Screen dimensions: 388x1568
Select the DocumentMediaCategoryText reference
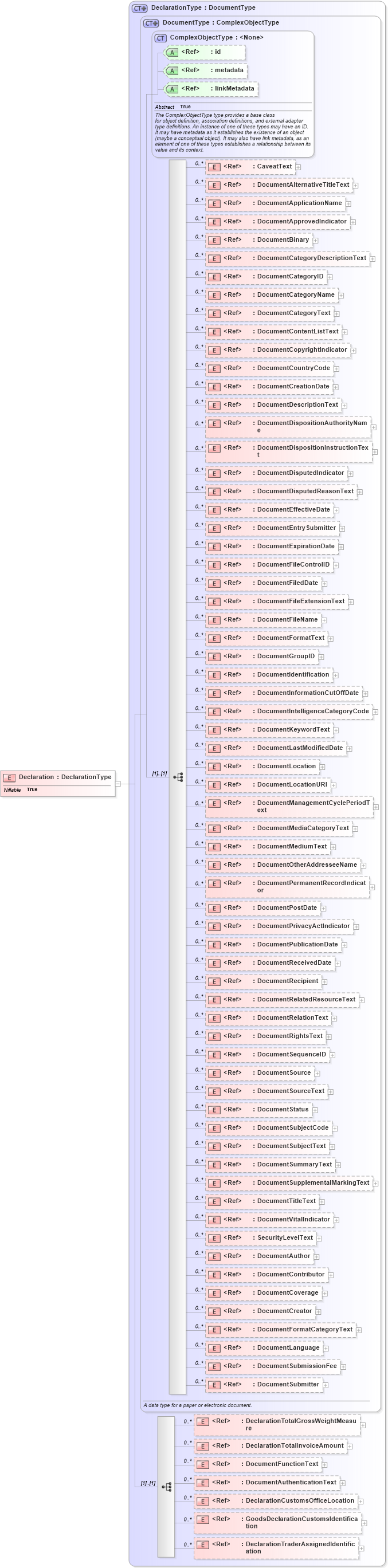pos(279,828)
